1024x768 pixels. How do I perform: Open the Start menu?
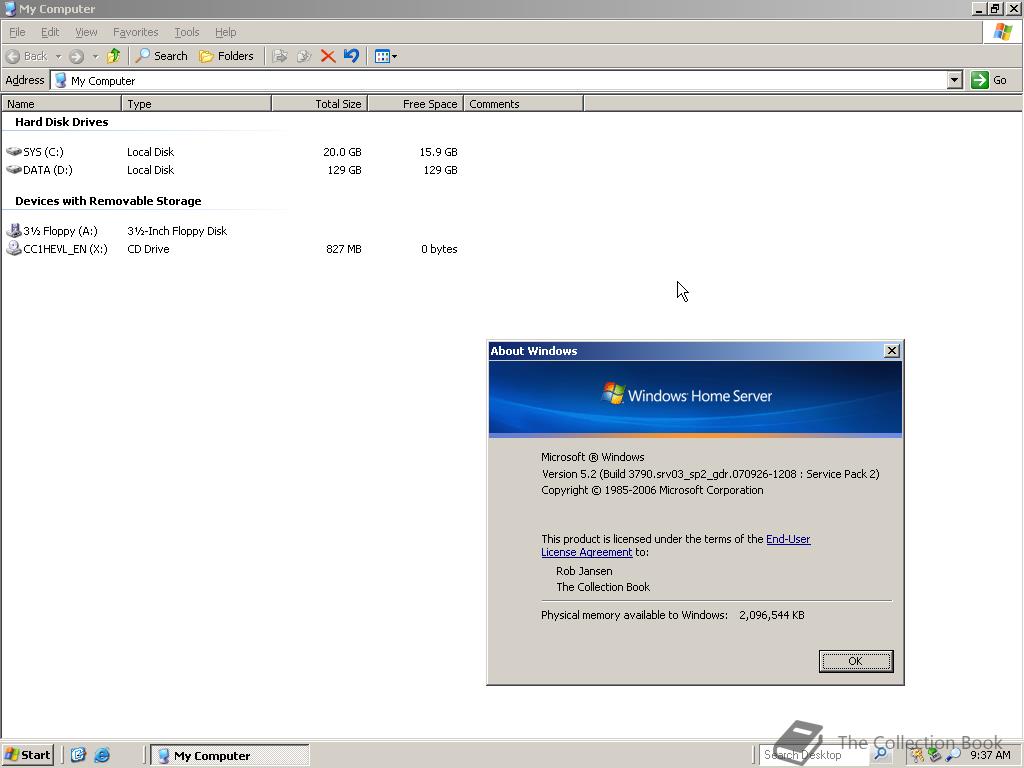[x=27, y=755]
